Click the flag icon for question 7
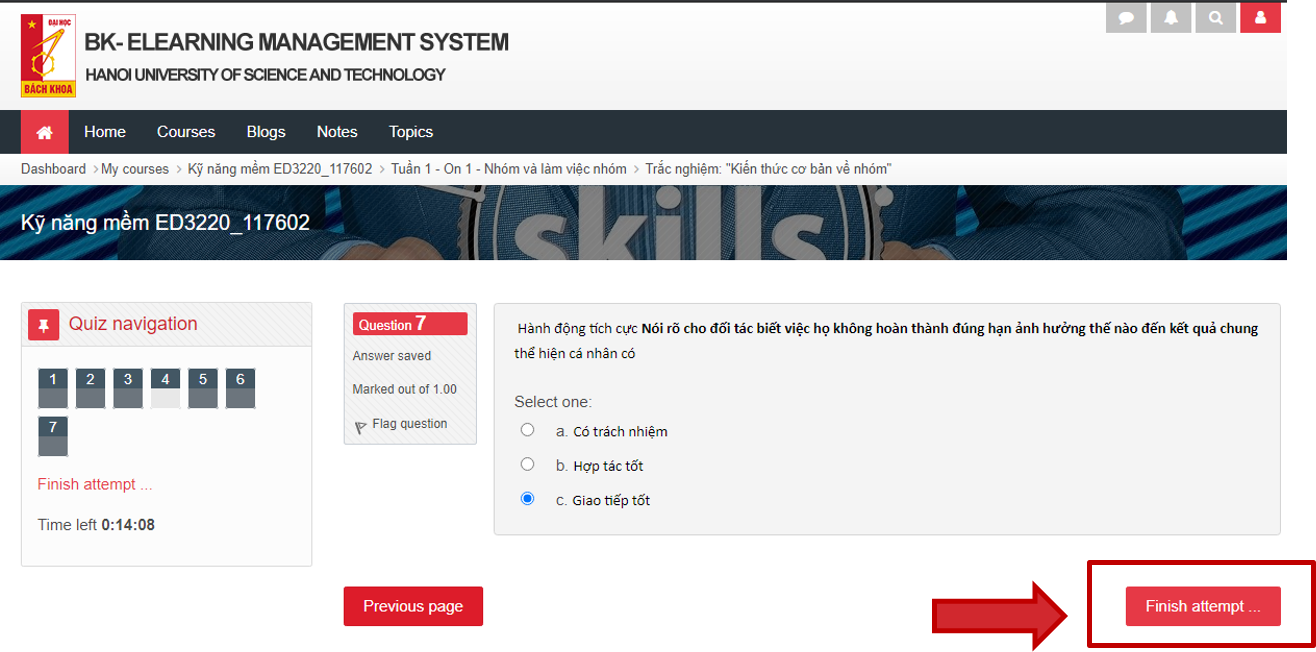1316x652 pixels. (x=361, y=427)
